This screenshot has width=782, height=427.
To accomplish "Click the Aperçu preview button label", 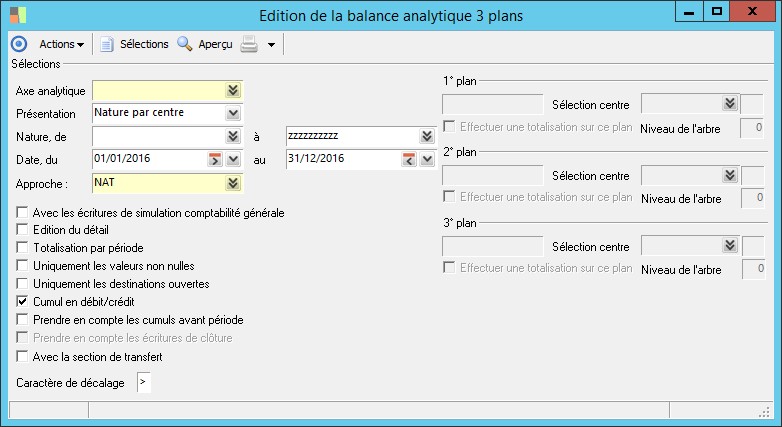I will (x=216, y=44).
